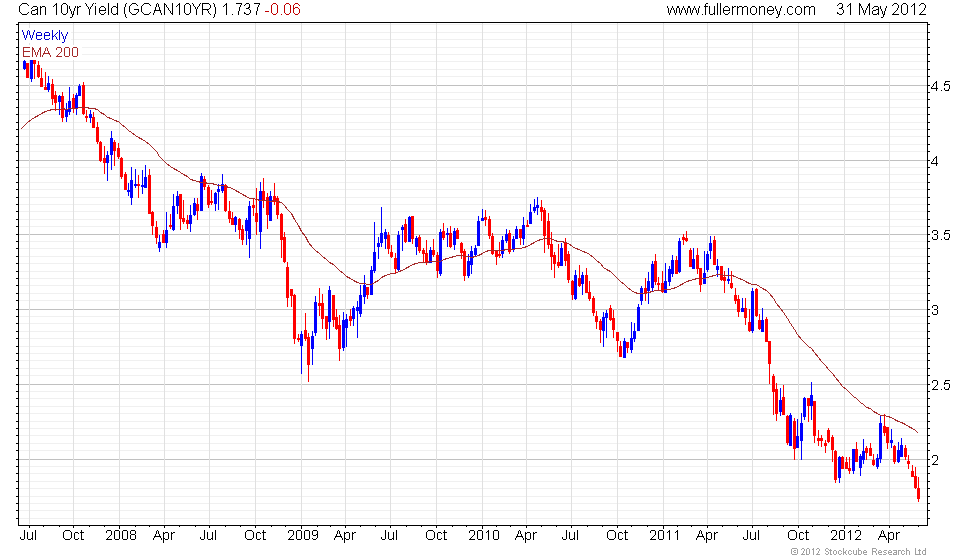Click the 2009 year marker on time axis

point(302,536)
